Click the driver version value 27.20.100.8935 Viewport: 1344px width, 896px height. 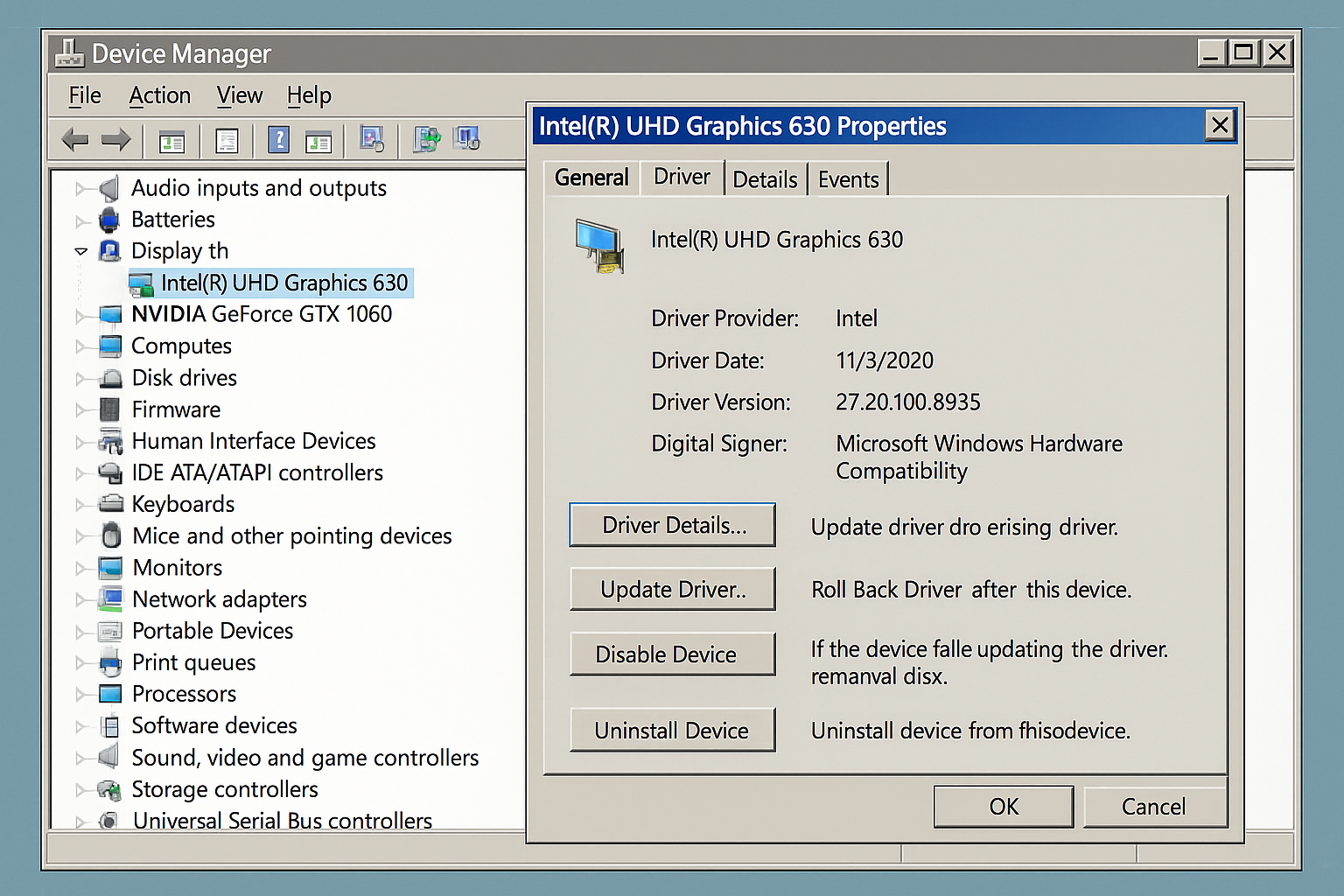(908, 402)
